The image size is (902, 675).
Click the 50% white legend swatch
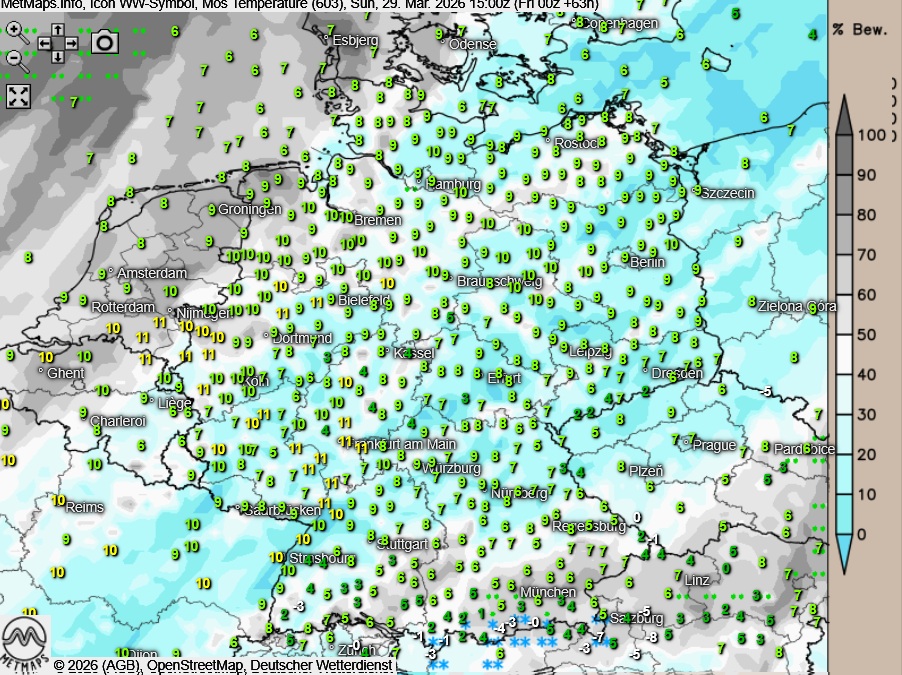(844, 353)
